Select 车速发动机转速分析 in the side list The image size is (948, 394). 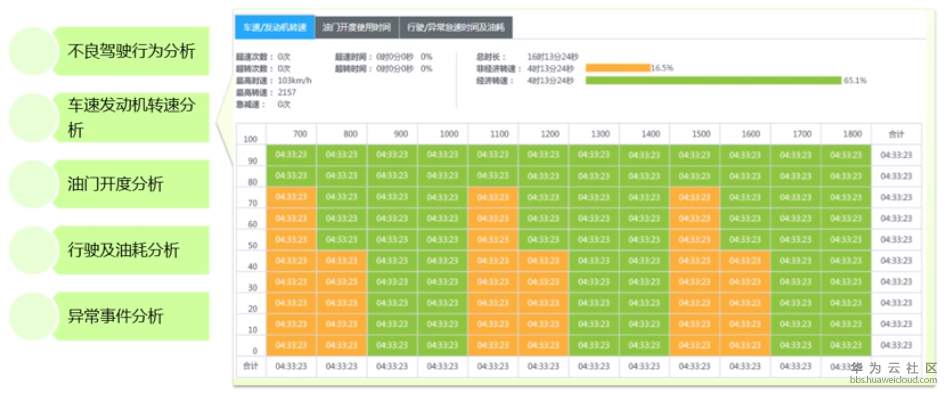pyautogui.click(x=131, y=118)
